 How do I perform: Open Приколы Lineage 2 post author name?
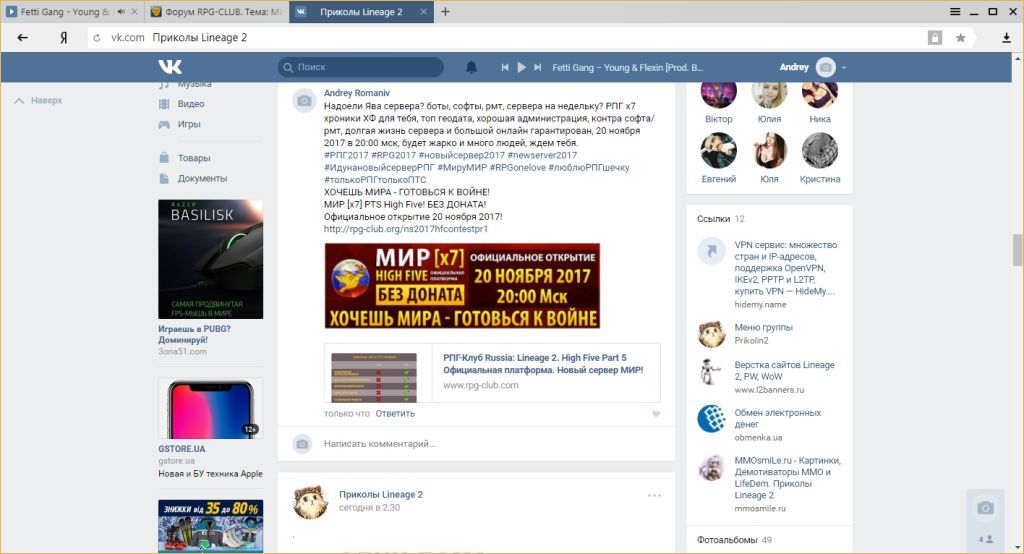381,495
